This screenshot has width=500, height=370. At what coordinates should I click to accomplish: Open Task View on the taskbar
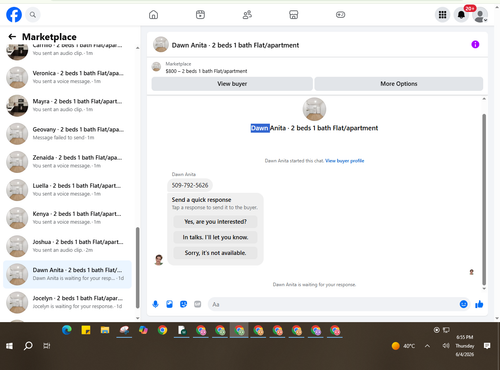point(47,346)
